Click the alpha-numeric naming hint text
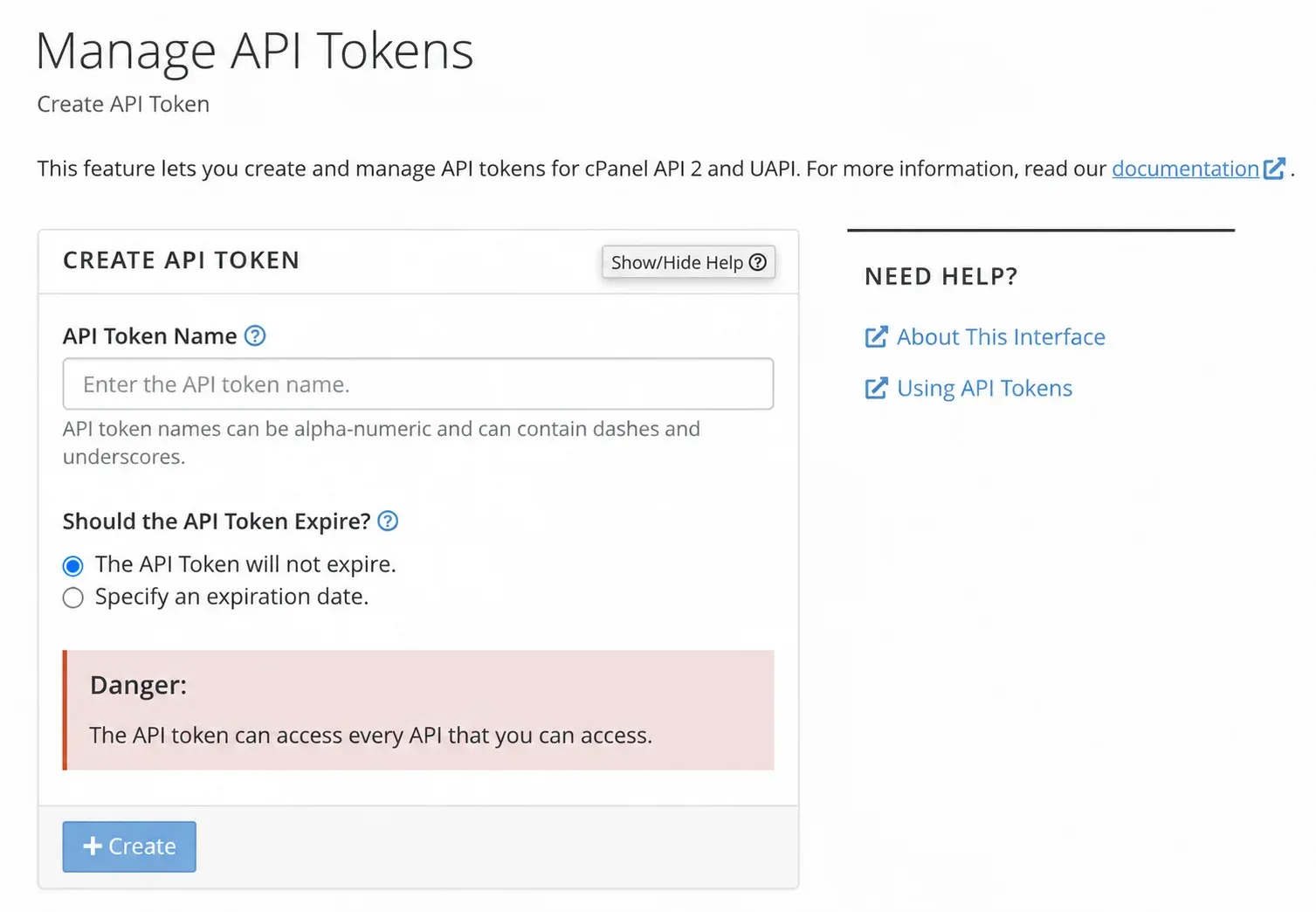Screen dimensions: 1316x912 pyautogui.click(x=382, y=443)
